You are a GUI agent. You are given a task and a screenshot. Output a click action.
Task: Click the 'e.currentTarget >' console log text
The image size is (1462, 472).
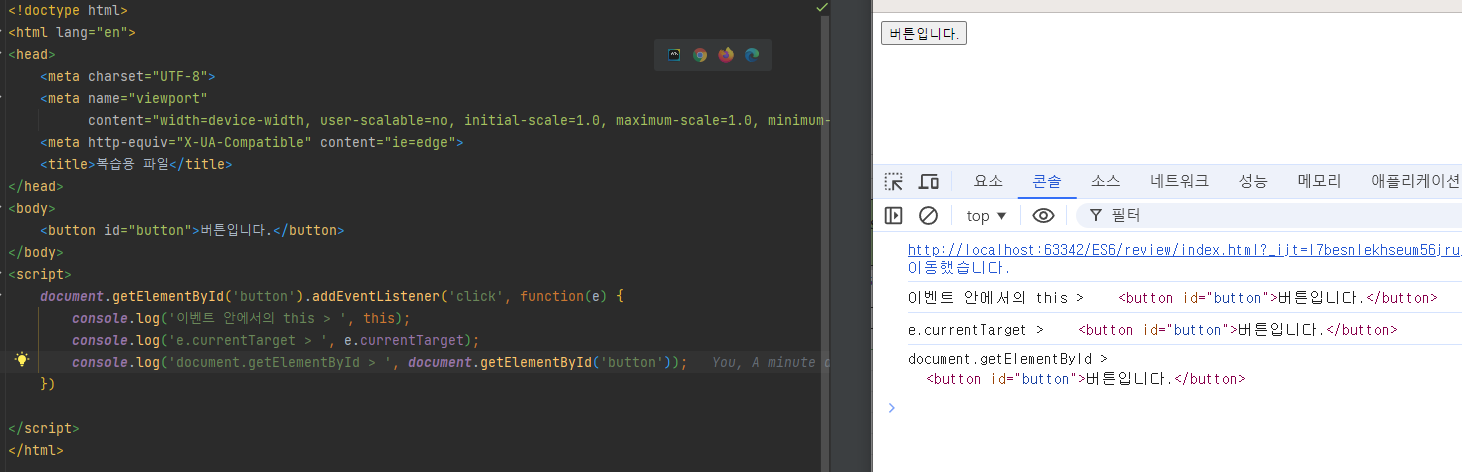pyautogui.click(x=975, y=330)
